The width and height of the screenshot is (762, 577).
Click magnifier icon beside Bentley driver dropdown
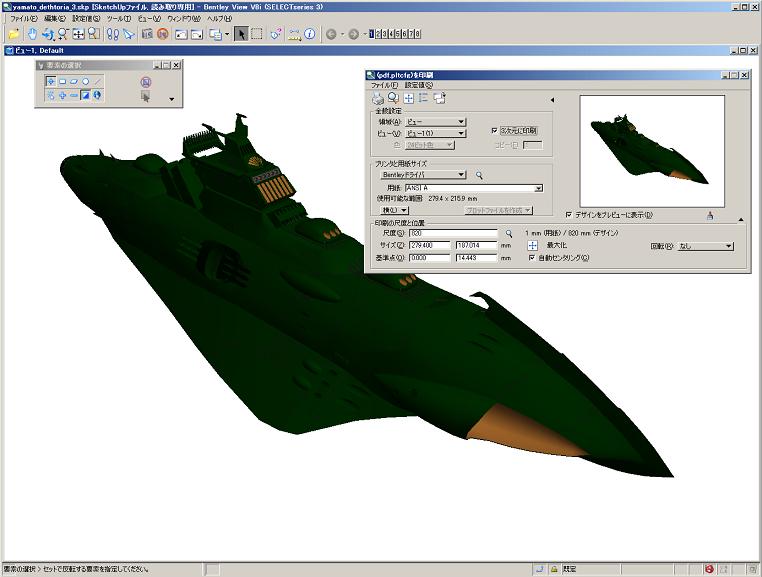[x=479, y=175]
